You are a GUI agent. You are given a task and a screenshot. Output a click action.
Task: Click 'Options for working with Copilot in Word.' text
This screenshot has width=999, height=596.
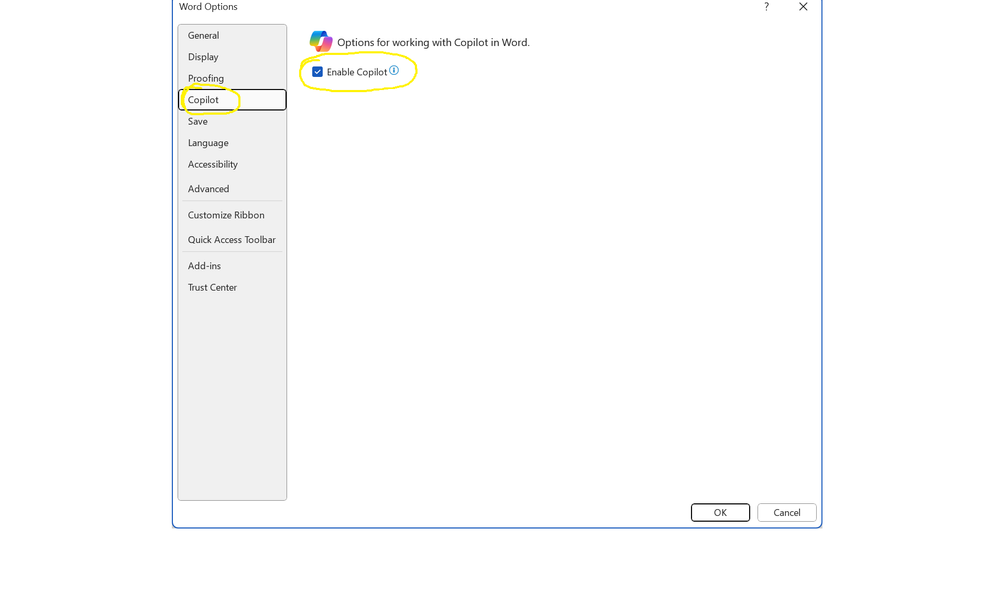click(433, 43)
